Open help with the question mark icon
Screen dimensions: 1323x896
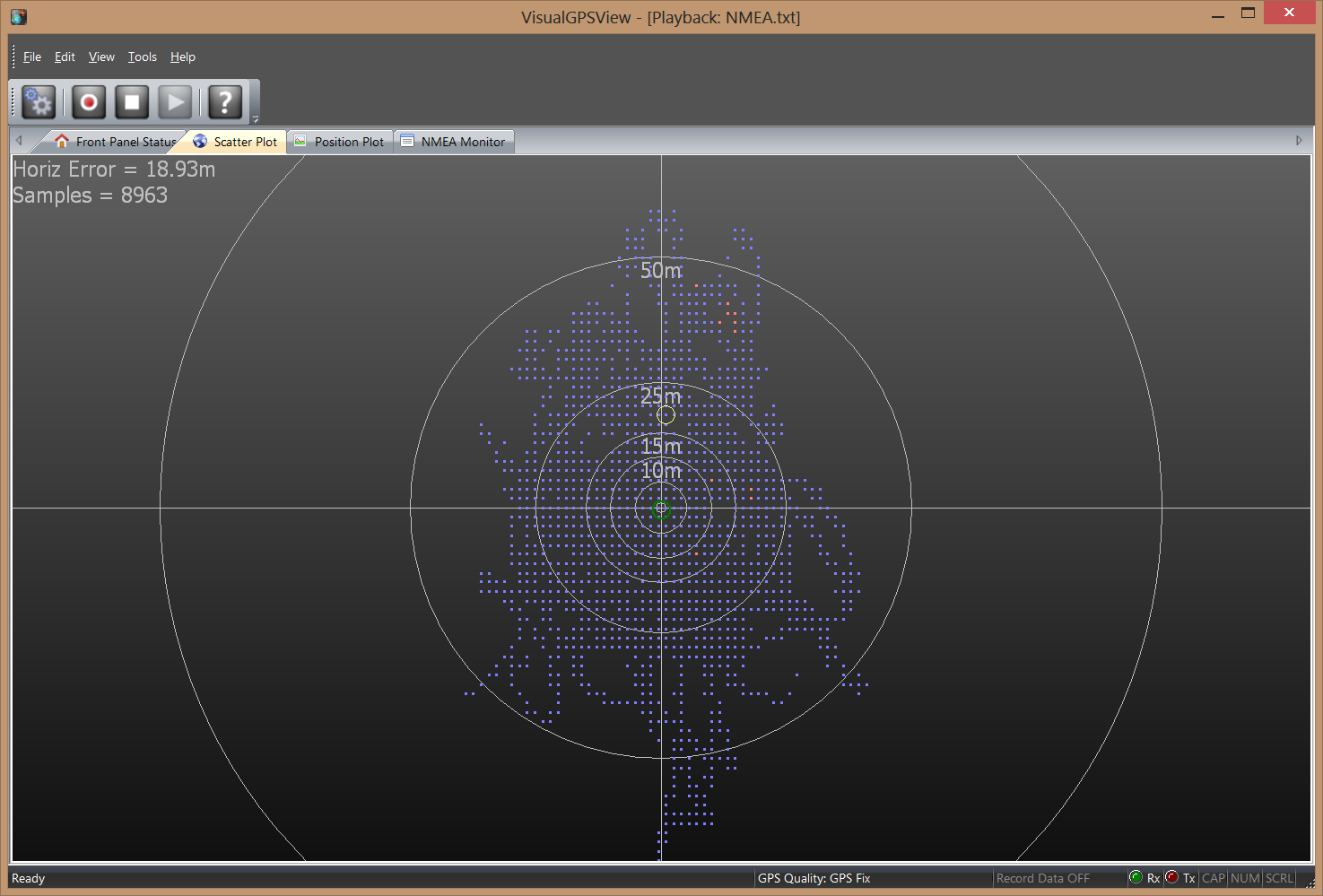point(225,102)
